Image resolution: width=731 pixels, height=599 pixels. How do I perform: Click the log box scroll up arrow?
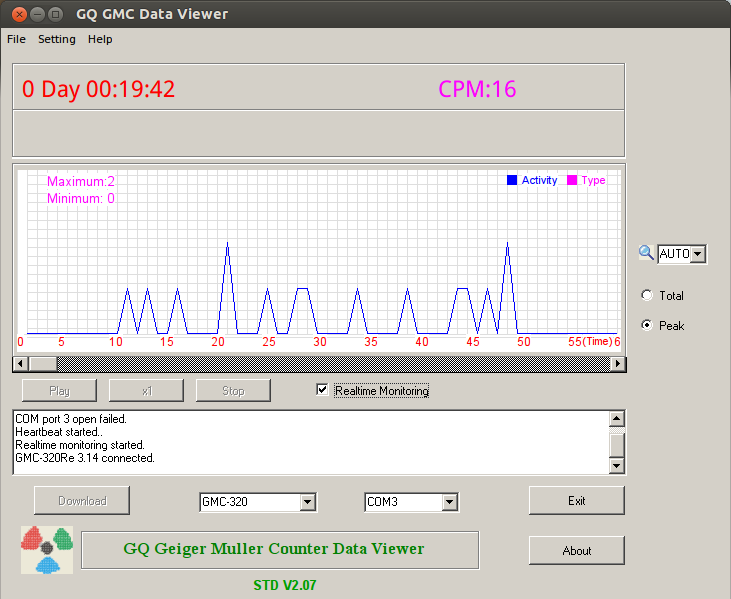click(617, 419)
